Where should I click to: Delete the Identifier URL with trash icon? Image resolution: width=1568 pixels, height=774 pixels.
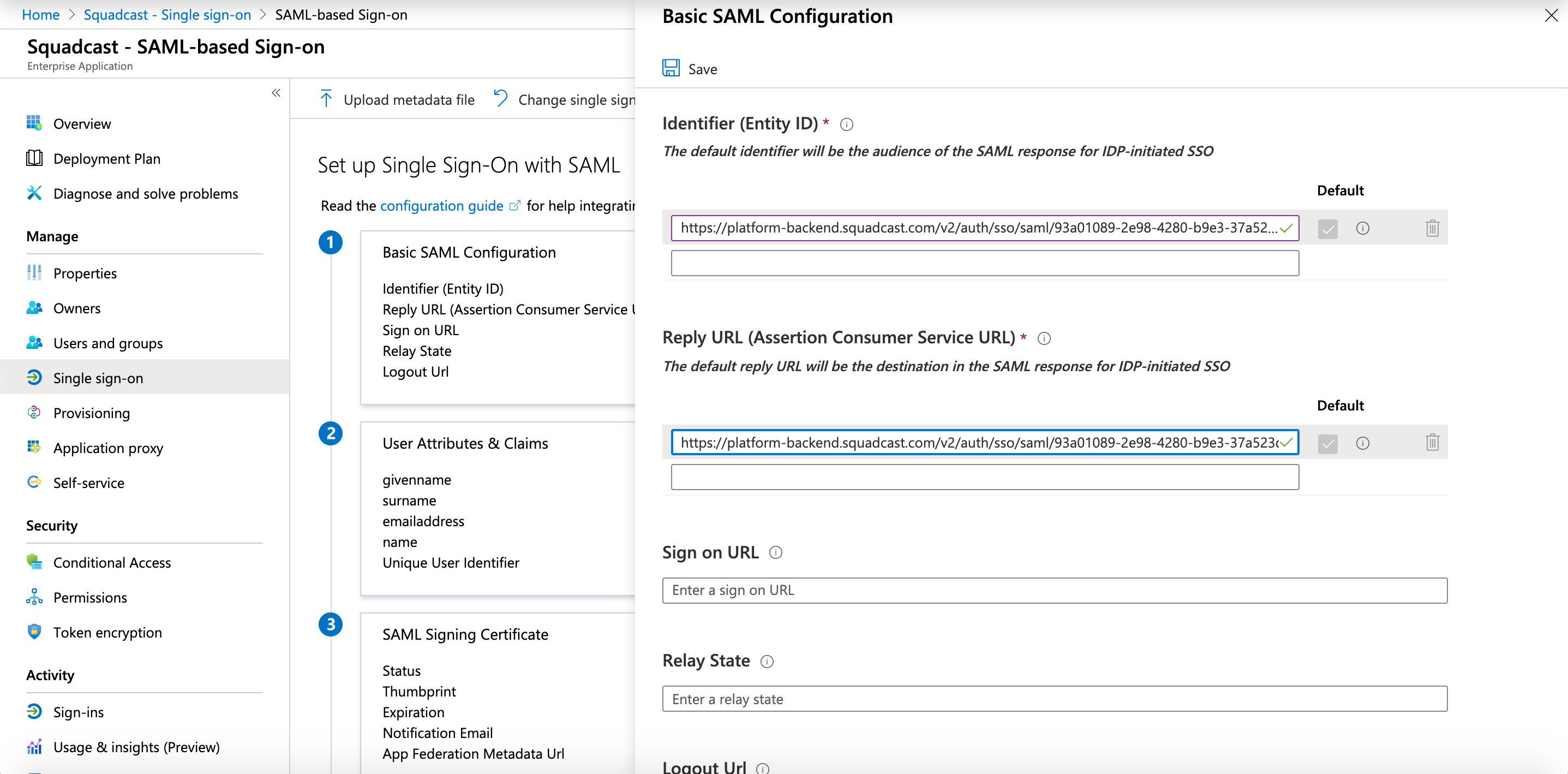[x=1432, y=228]
